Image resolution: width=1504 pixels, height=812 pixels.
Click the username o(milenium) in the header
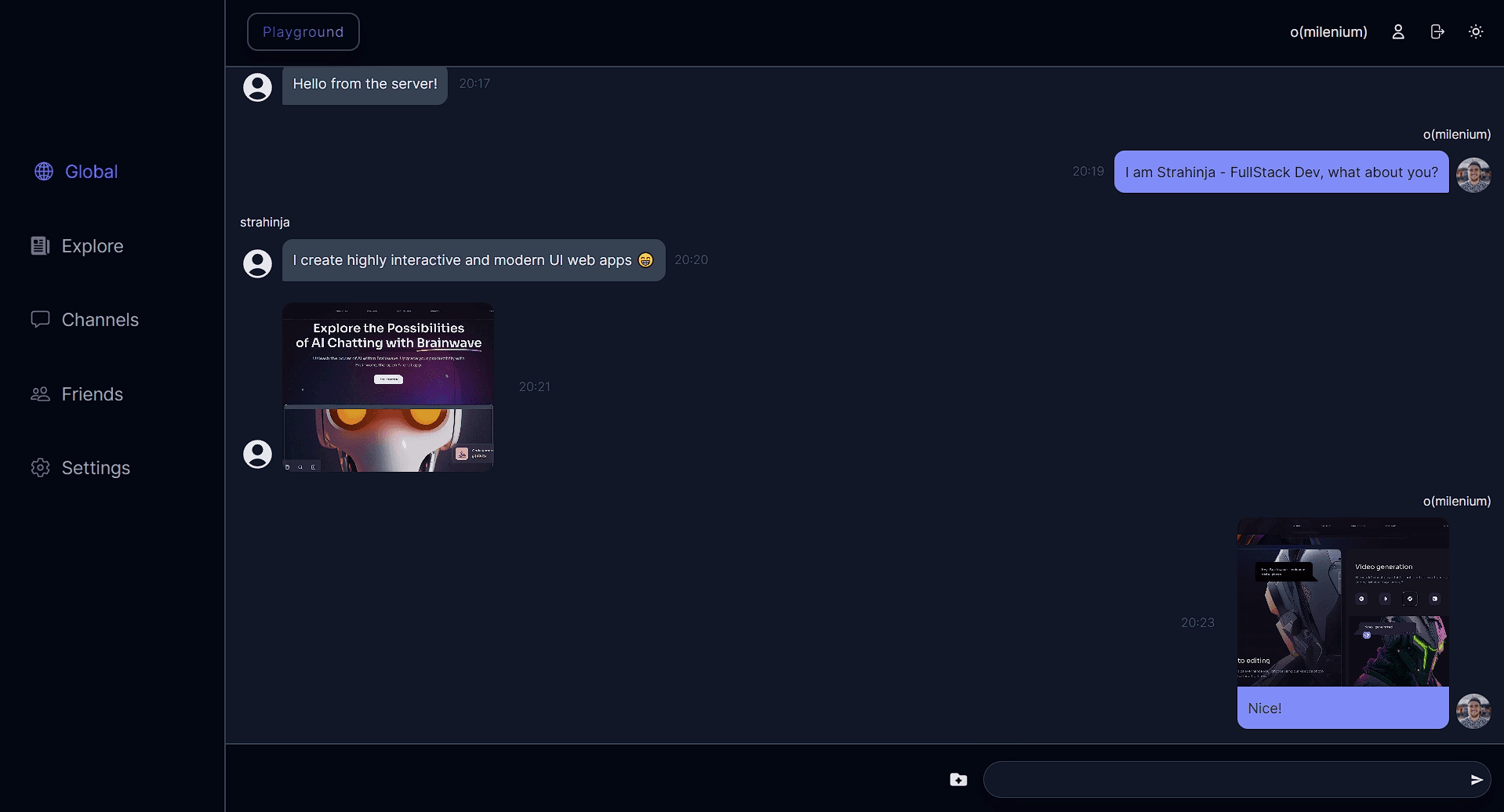pyautogui.click(x=1328, y=31)
